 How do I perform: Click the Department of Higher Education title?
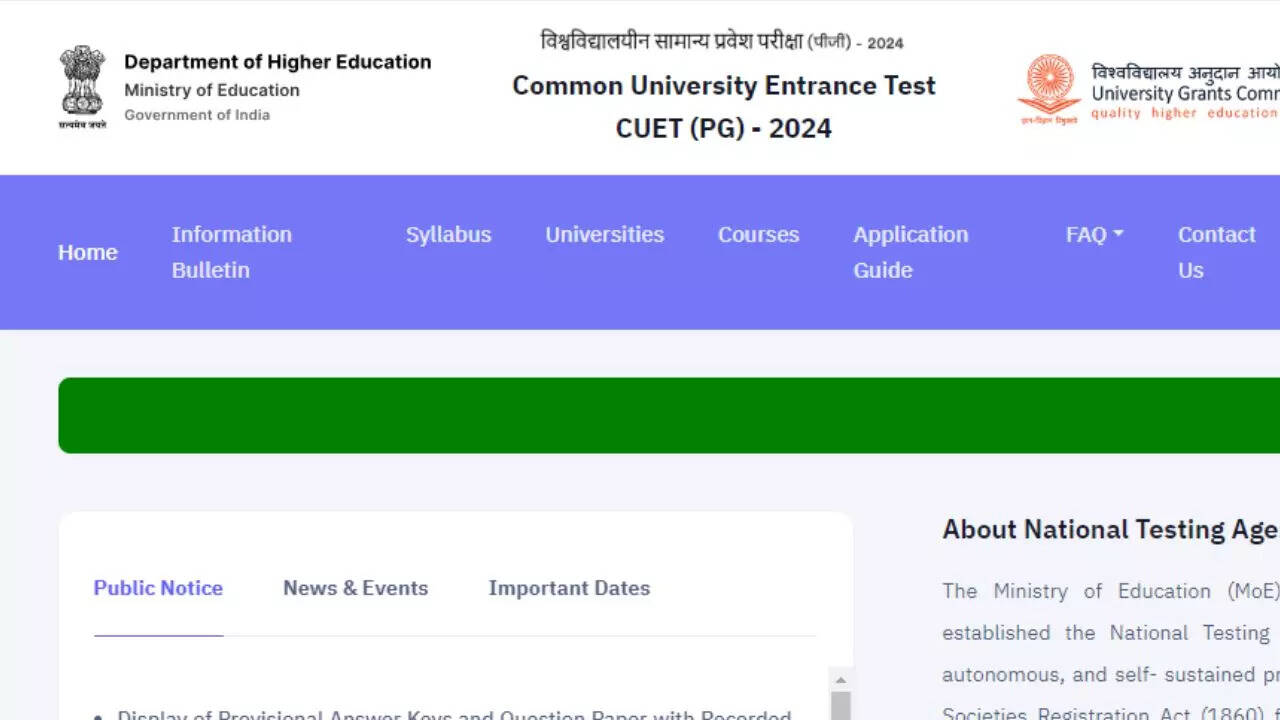[x=278, y=62]
